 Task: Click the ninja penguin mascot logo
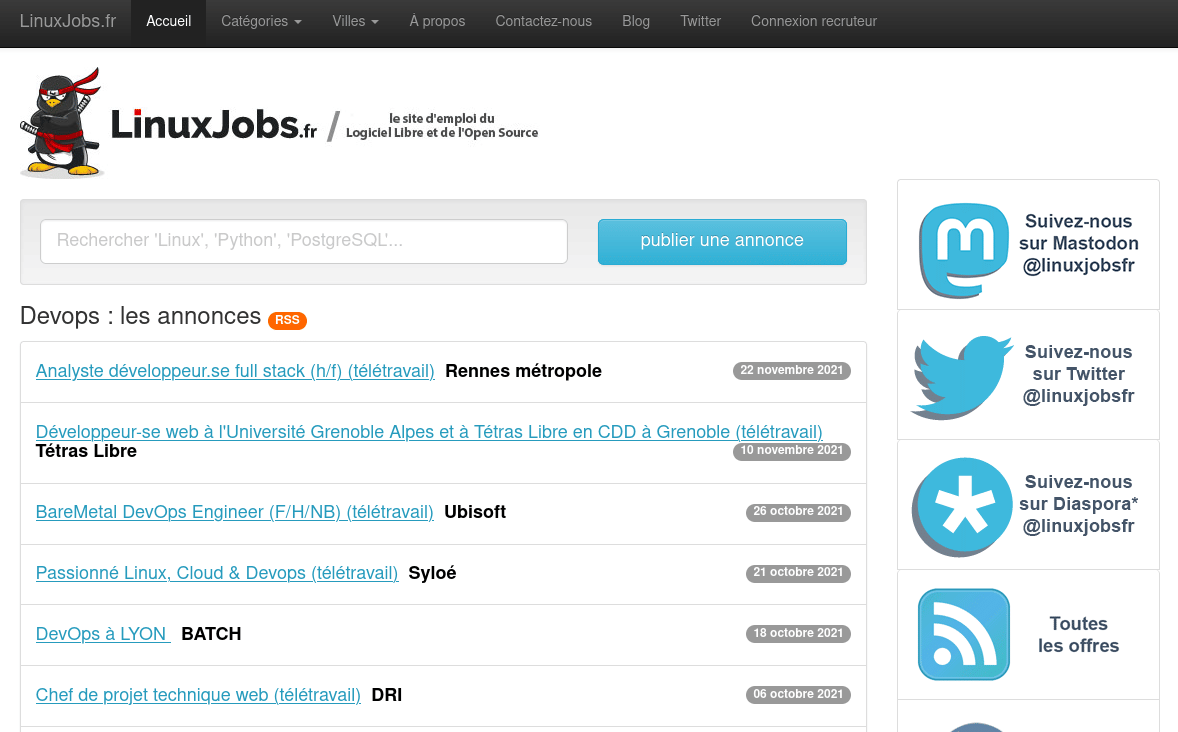coord(62,124)
